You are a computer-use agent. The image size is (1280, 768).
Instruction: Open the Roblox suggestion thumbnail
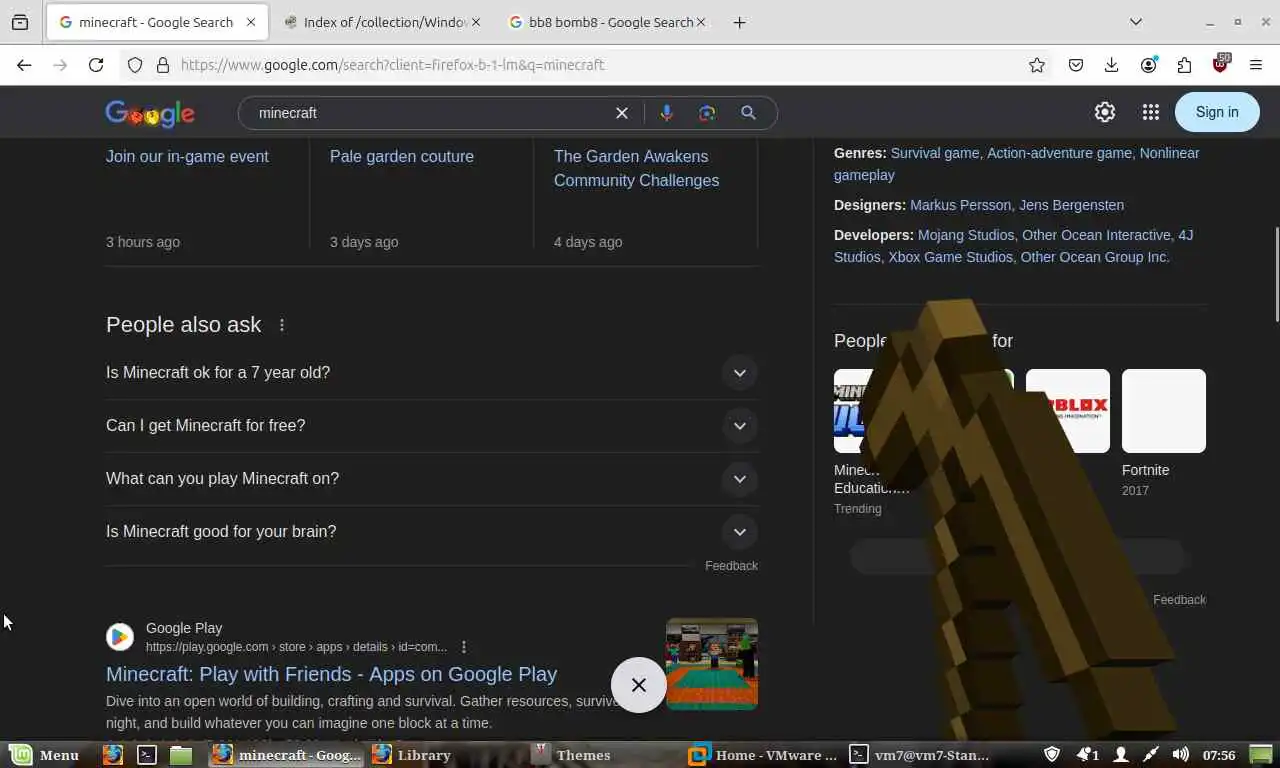[x=1068, y=411]
